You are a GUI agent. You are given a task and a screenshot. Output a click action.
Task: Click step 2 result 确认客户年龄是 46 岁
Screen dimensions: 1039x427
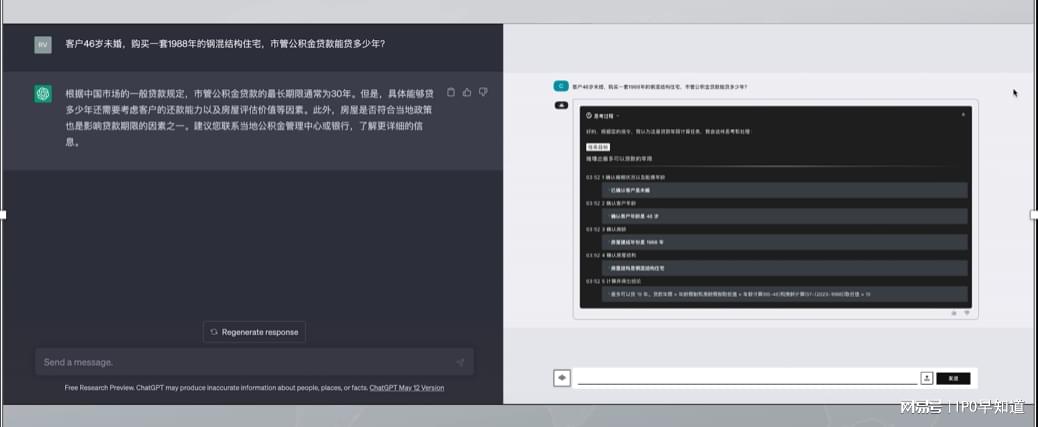(785, 216)
